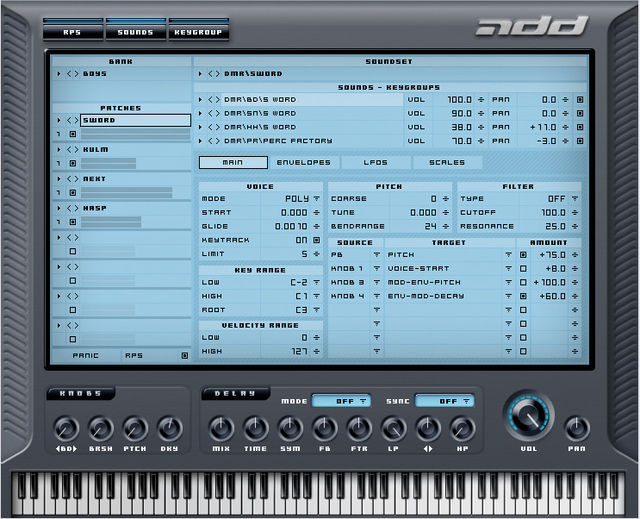Adjust the DMR\BD\S WORD volume stepper
This screenshot has height=519, width=640.
(x=481, y=100)
